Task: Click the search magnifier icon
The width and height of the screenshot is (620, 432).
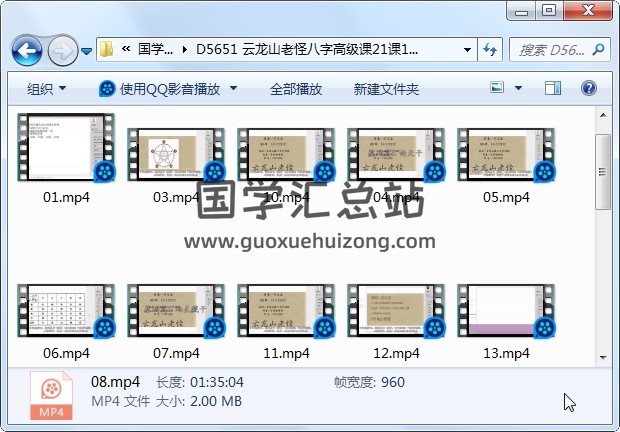Action: [x=599, y=49]
